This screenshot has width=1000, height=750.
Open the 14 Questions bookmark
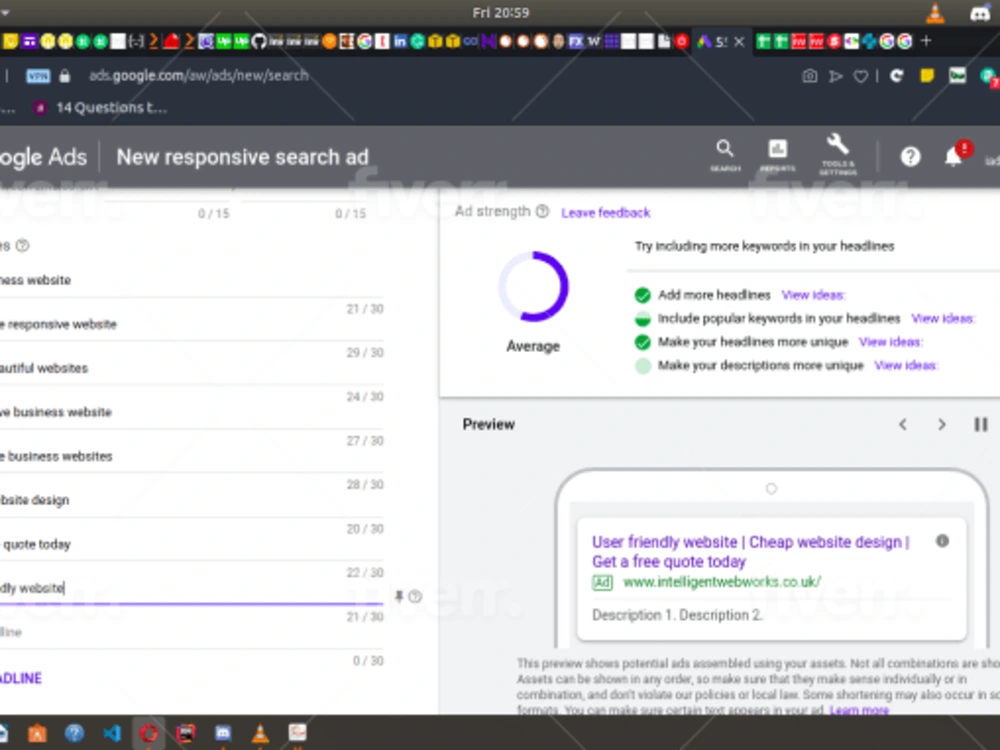pyautogui.click(x=102, y=108)
